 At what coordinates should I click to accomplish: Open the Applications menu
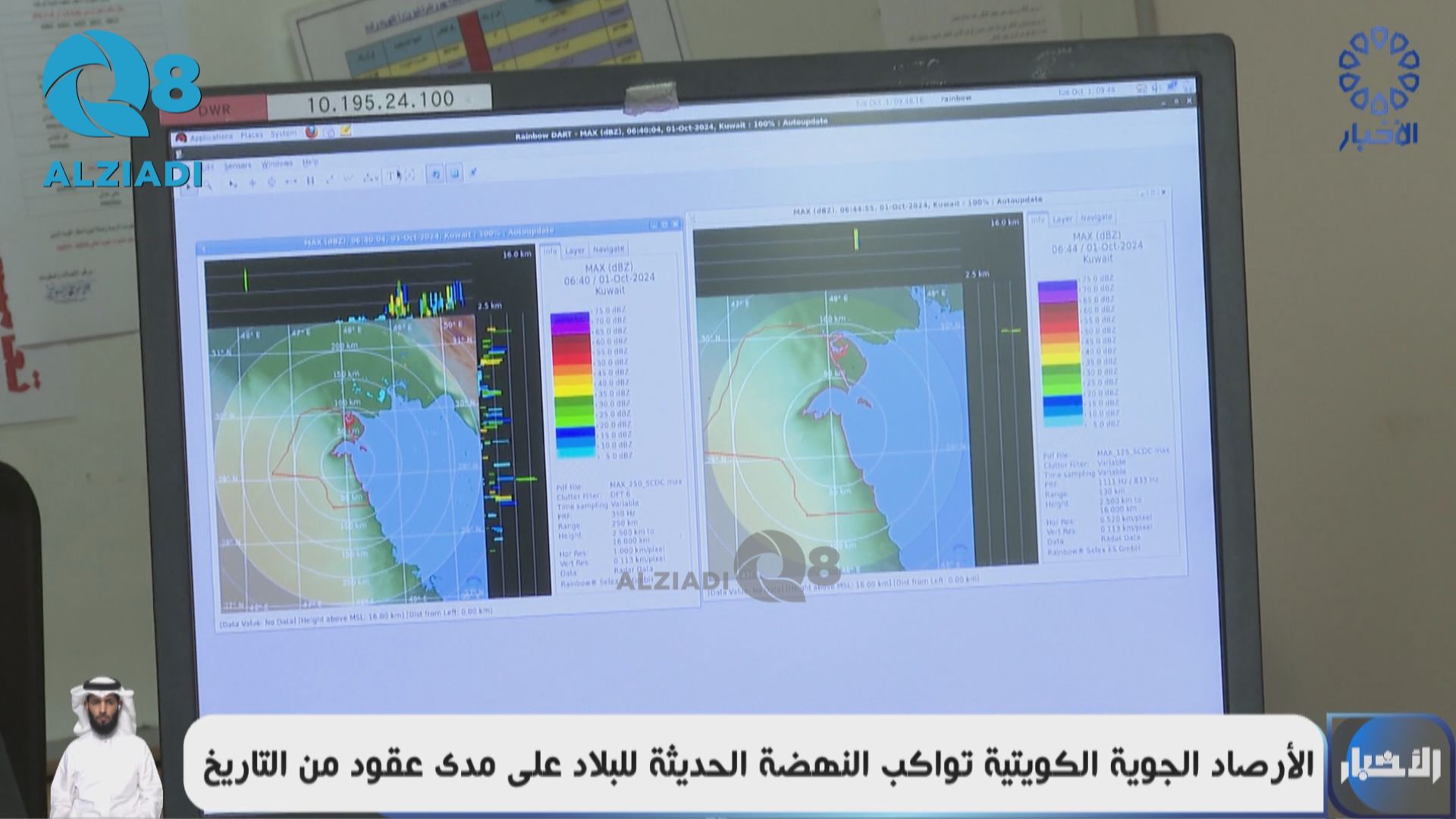click(x=212, y=137)
